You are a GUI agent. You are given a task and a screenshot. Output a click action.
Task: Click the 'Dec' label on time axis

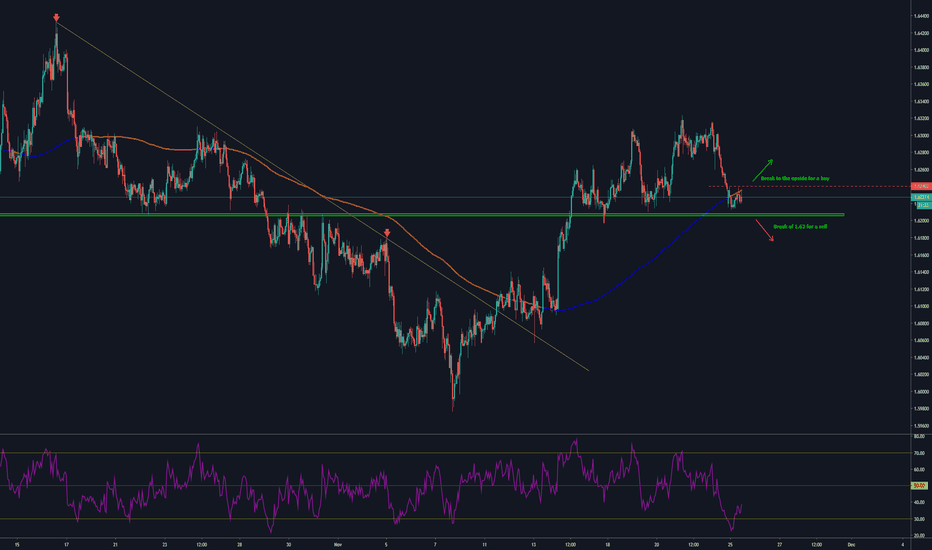tap(850, 544)
